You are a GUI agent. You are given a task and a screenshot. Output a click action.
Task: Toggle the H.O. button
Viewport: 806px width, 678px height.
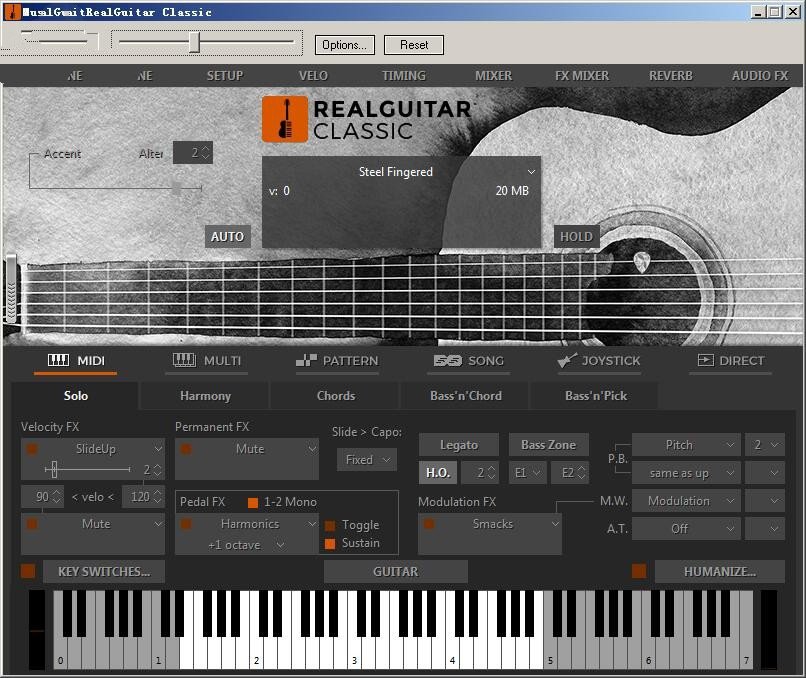(x=438, y=472)
